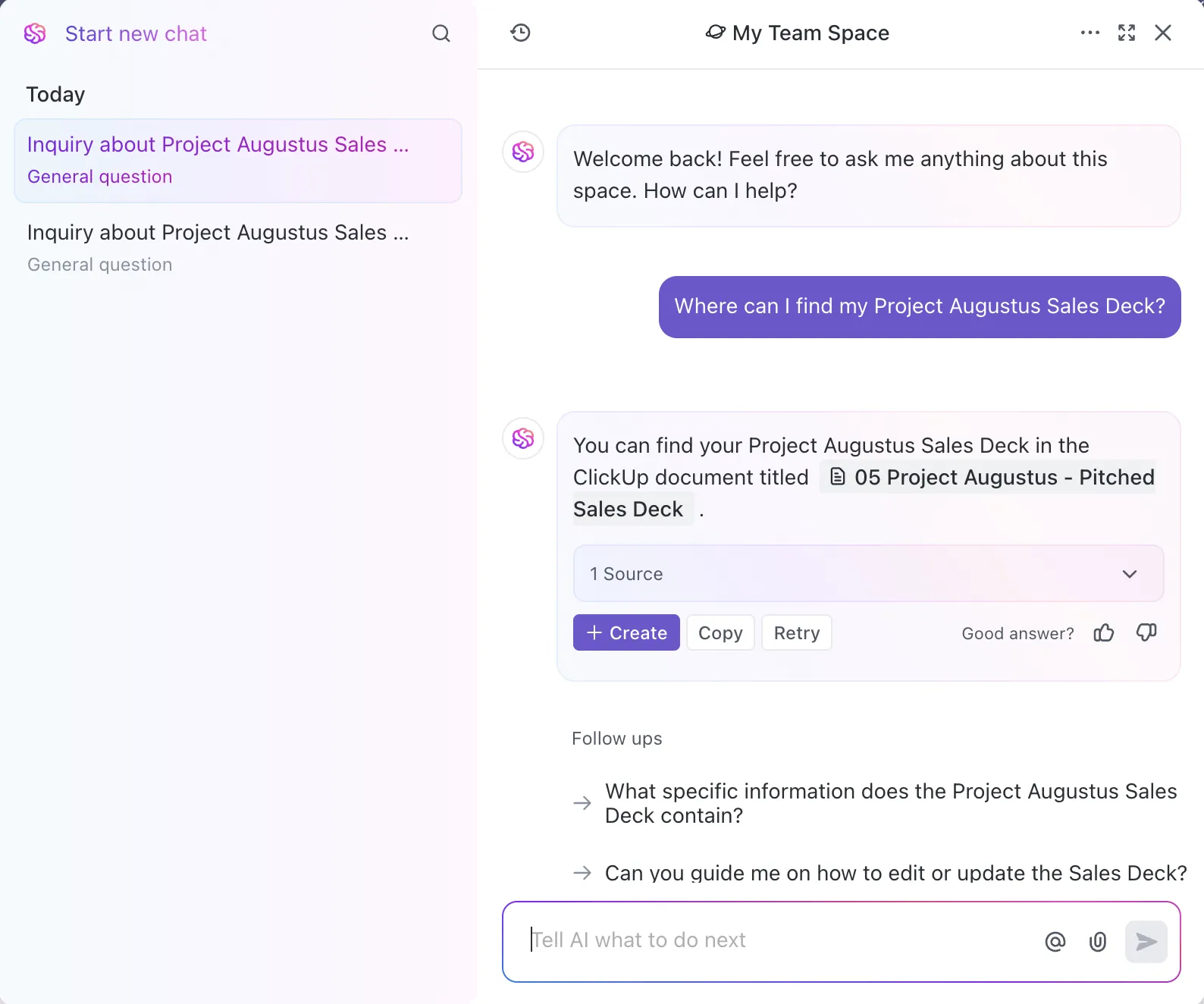Give thumbs up to answer
Image resolution: width=1204 pixels, height=1004 pixels.
pyautogui.click(x=1104, y=632)
